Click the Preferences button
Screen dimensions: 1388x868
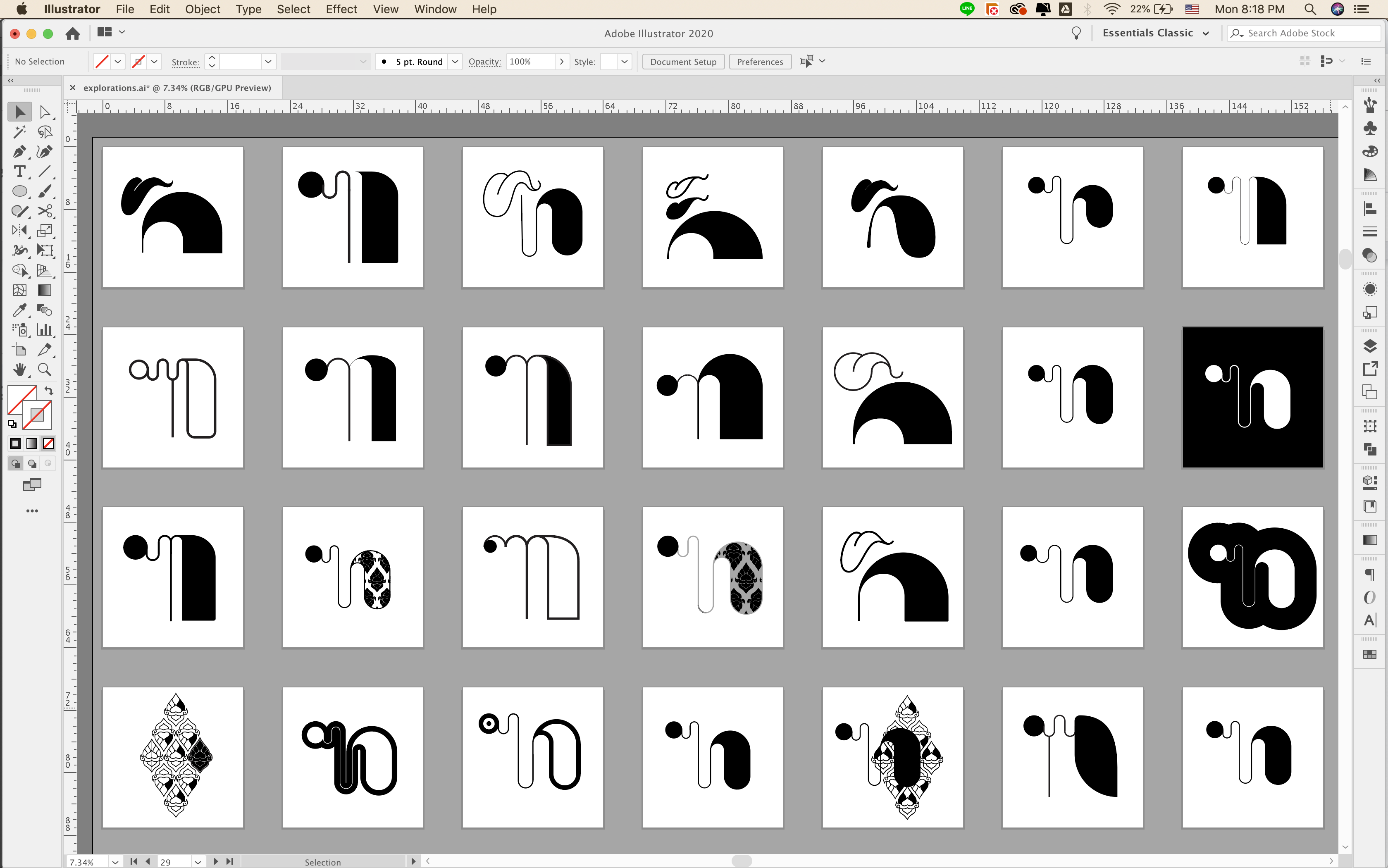click(x=759, y=62)
